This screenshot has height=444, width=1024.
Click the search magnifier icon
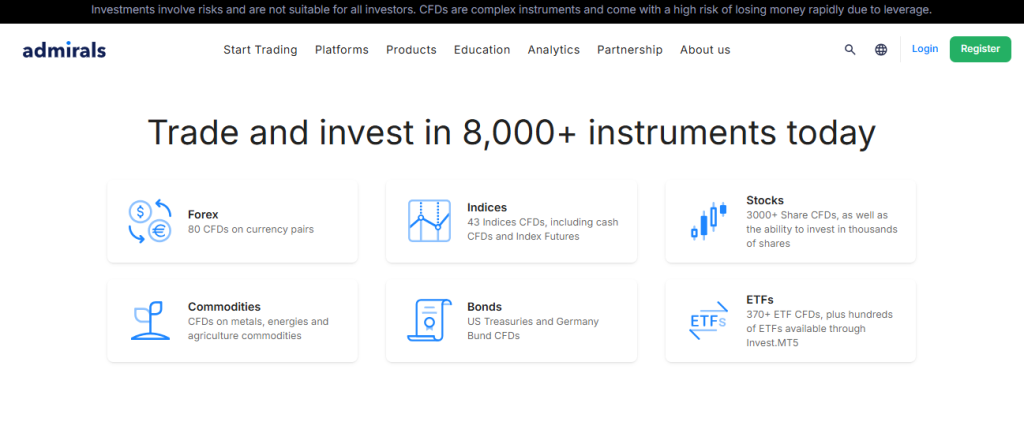coord(850,49)
